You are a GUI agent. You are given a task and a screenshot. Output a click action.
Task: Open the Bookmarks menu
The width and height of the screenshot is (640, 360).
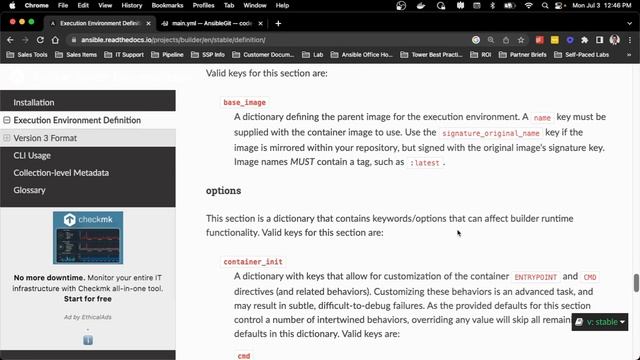pyautogui.click(x=167, y=5)
